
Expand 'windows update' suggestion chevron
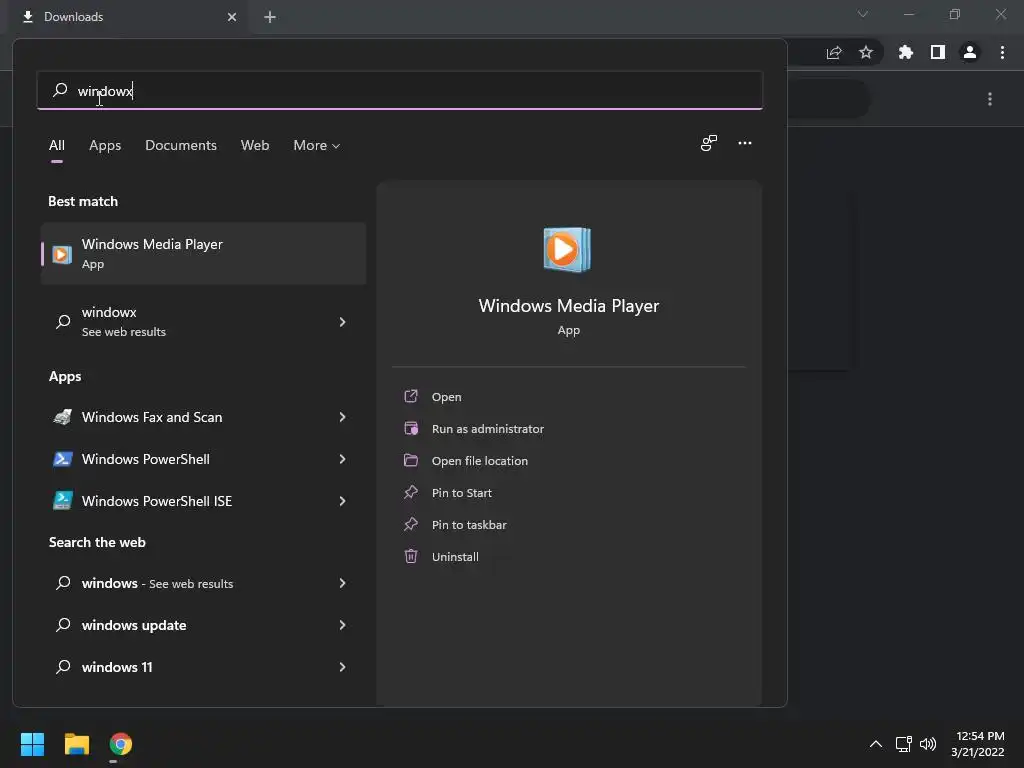tap(342, 625)
